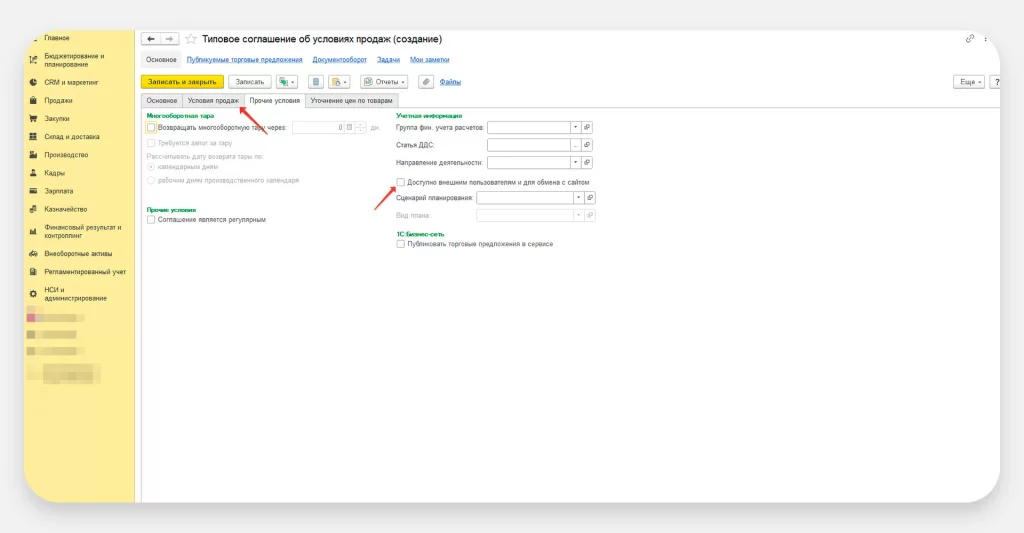Star this agreement as favorite

click(x=190, y=39)
